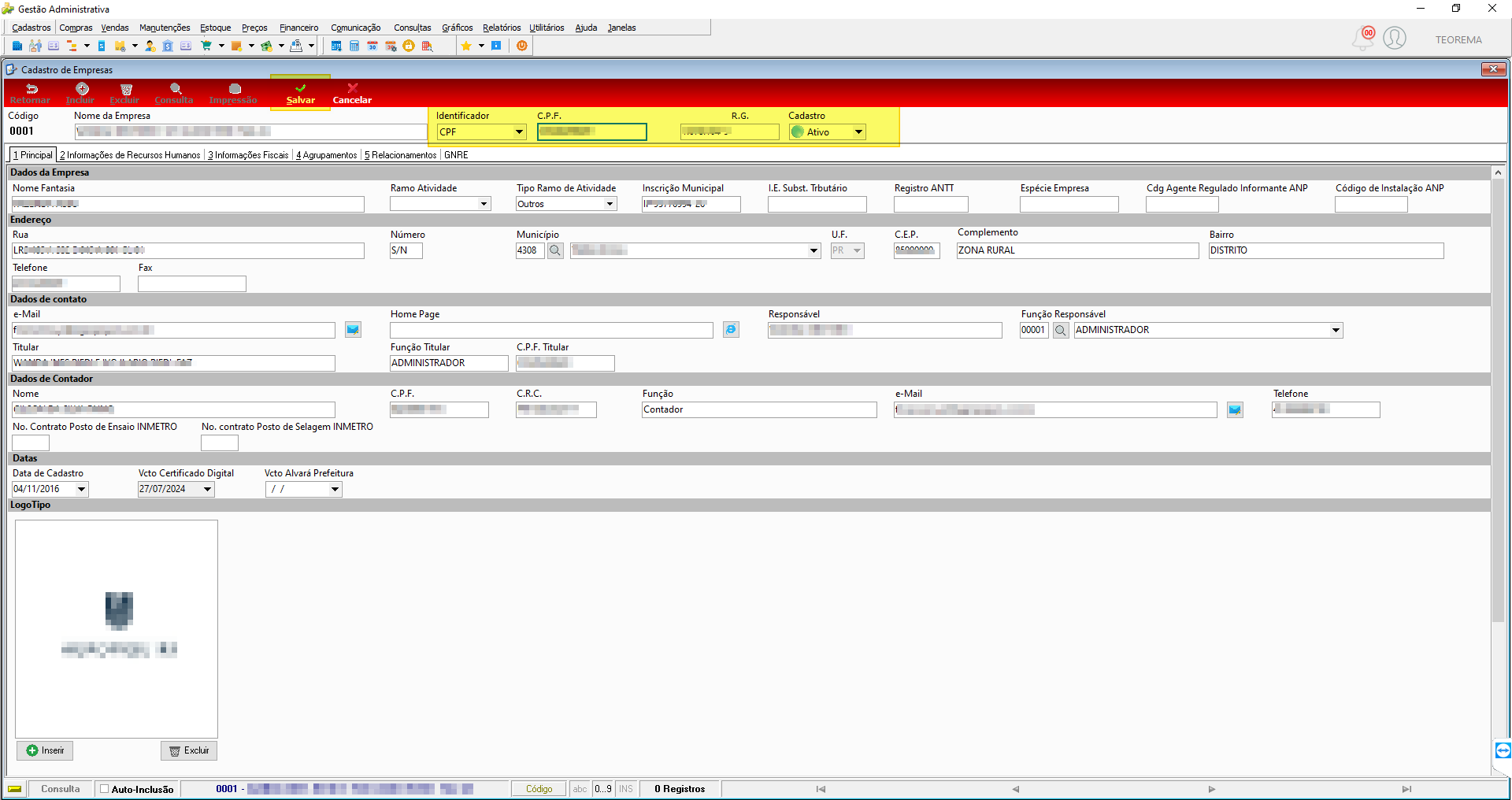Click the Bairro DISTRITO input field
1512x800 pixels.
point(1326,250)
